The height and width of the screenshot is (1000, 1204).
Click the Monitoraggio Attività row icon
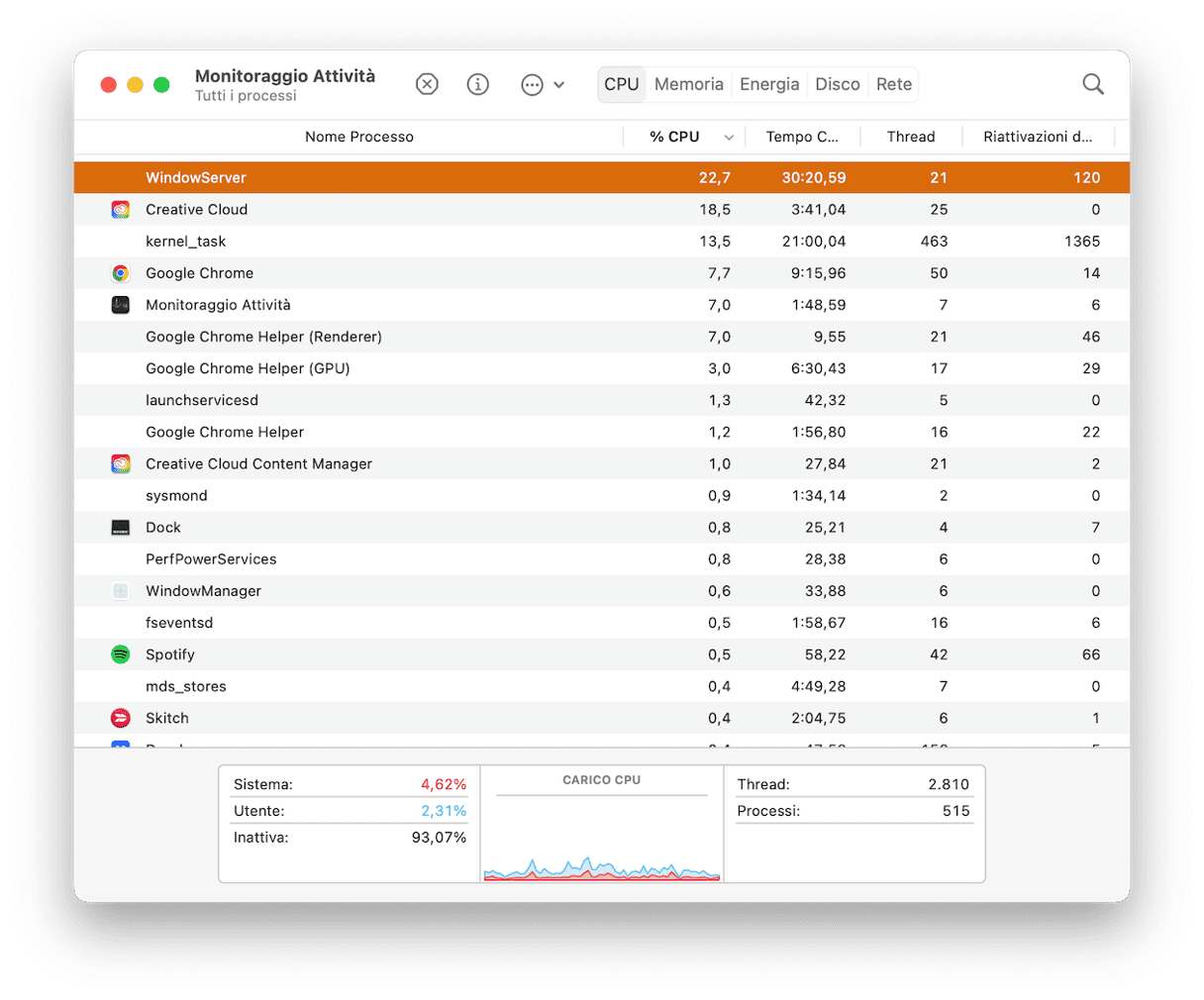[120, 305]
